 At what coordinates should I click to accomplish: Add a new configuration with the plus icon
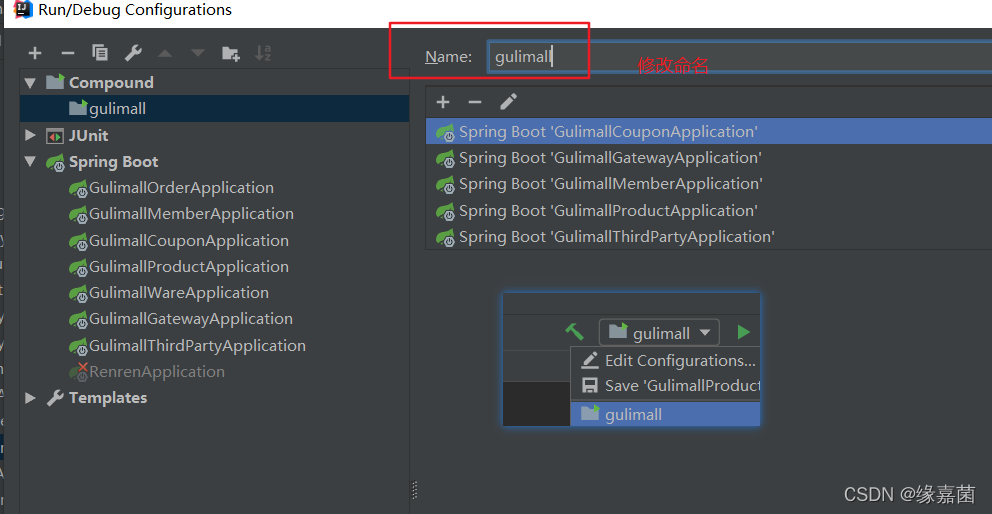coord(35,54)
